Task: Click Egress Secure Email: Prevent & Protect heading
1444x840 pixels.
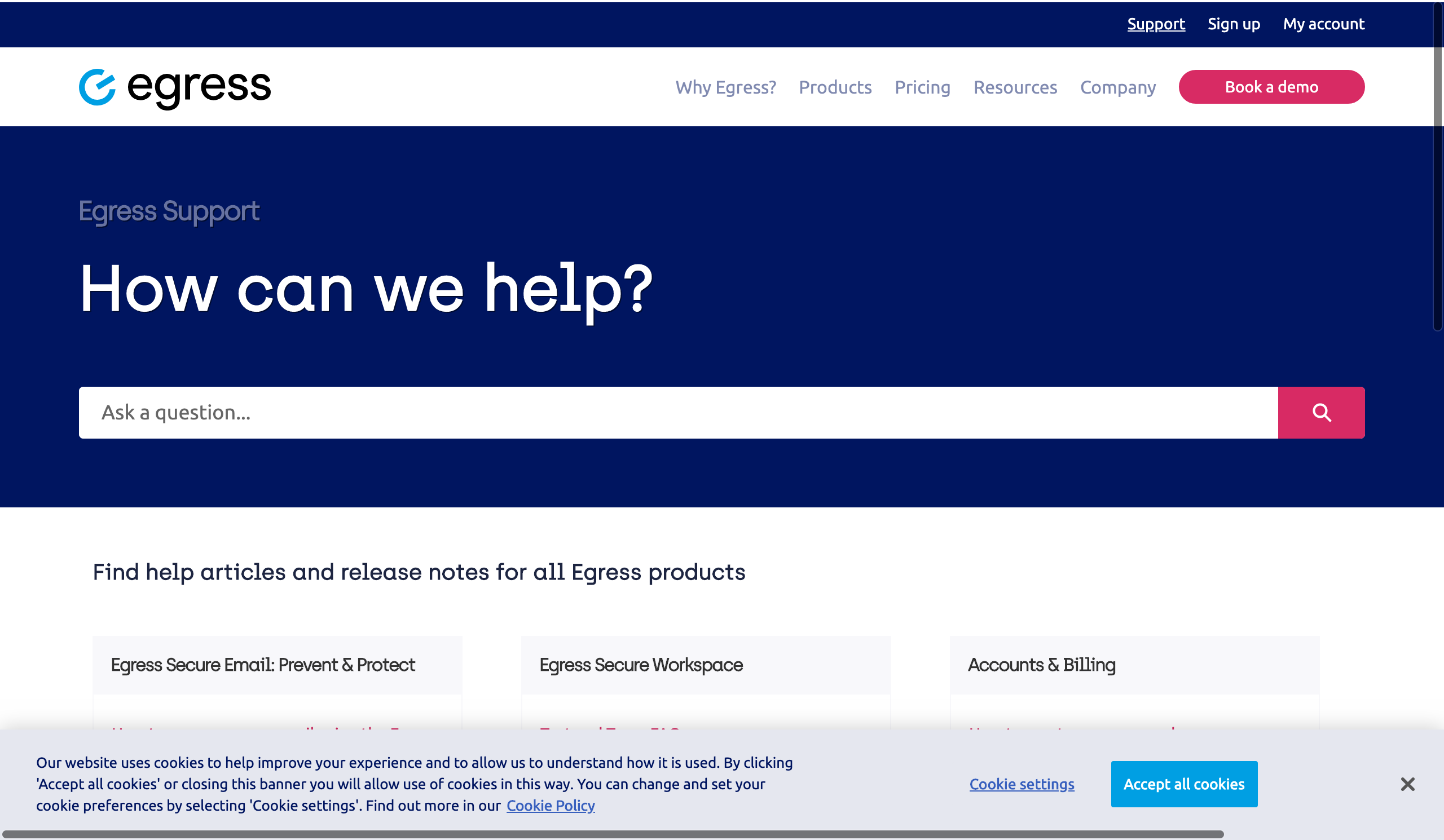Action: coord(262,665)
